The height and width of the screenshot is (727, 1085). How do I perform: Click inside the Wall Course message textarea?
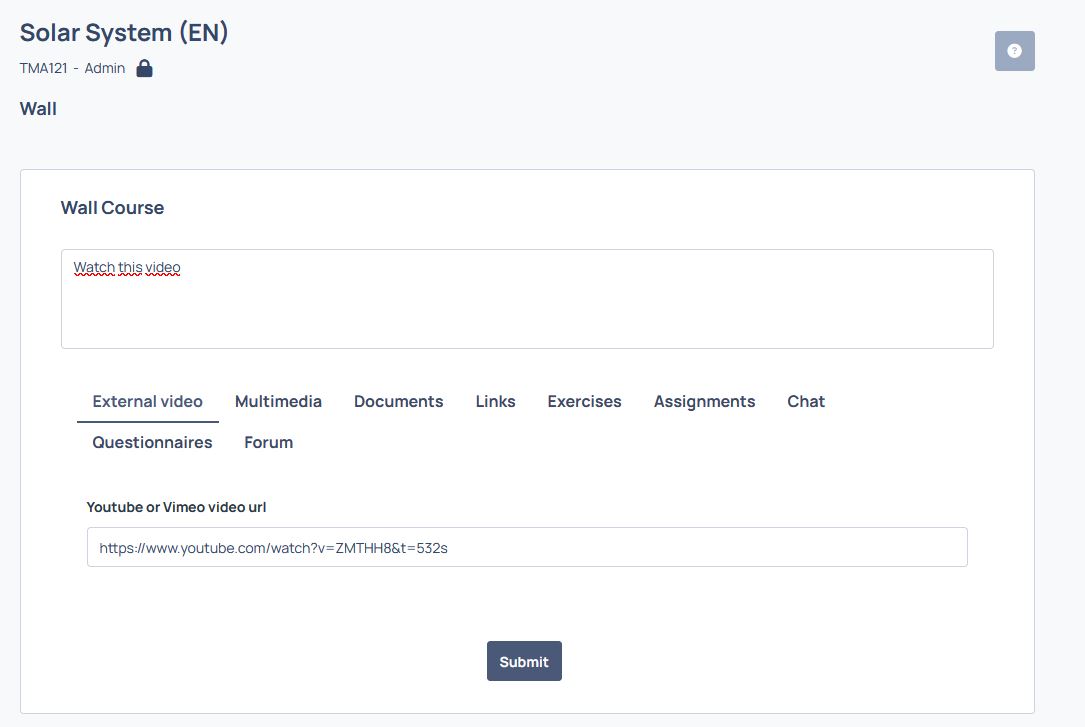point(527,299)
